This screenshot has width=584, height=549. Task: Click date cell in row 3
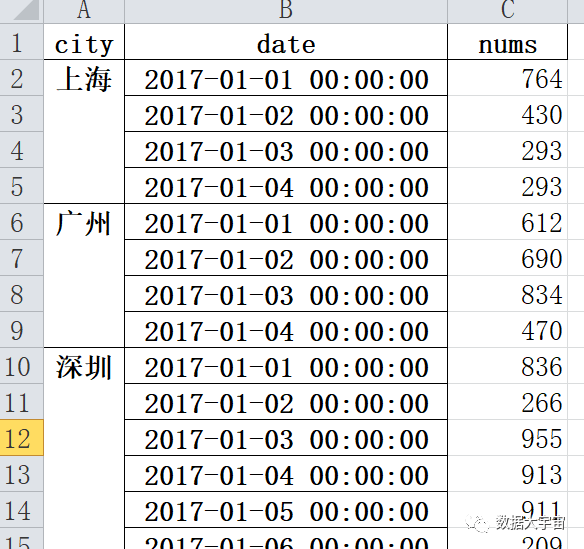286,114
